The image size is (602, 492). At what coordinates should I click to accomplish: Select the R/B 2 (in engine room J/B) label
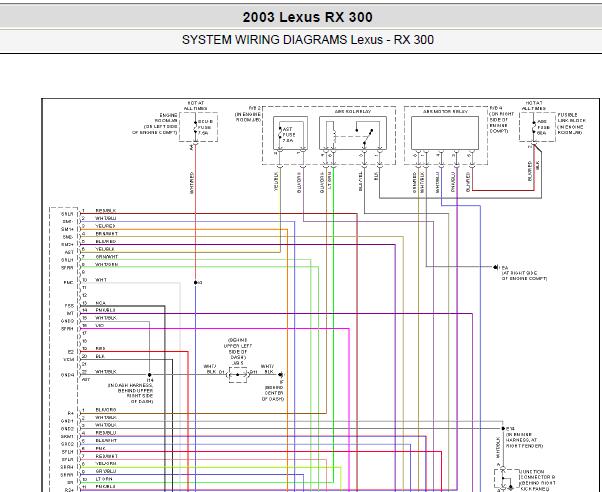pos(248,114)
